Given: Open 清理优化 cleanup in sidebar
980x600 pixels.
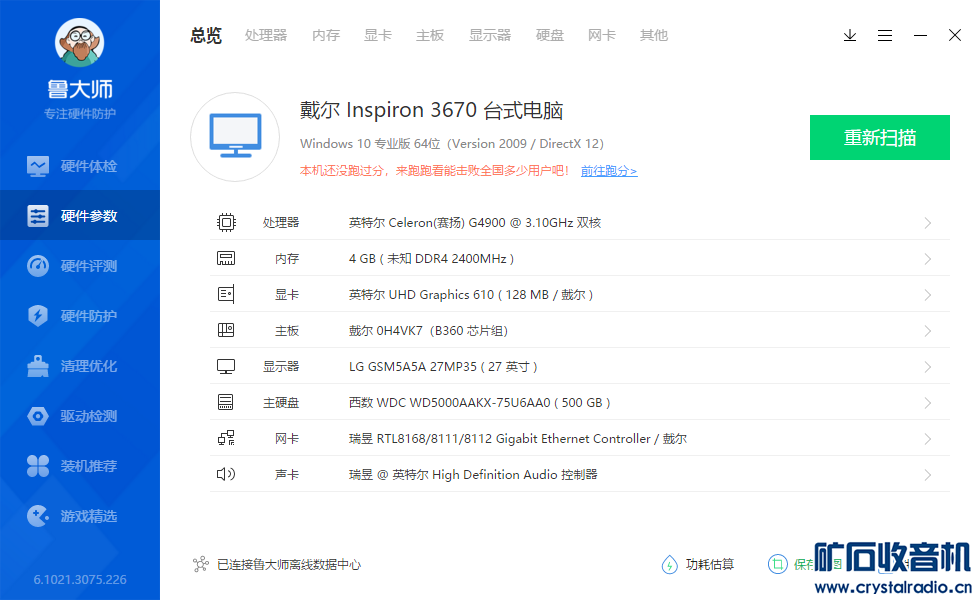Looking at the screenshot, I should pyautogui.click(x=80, y=366).
